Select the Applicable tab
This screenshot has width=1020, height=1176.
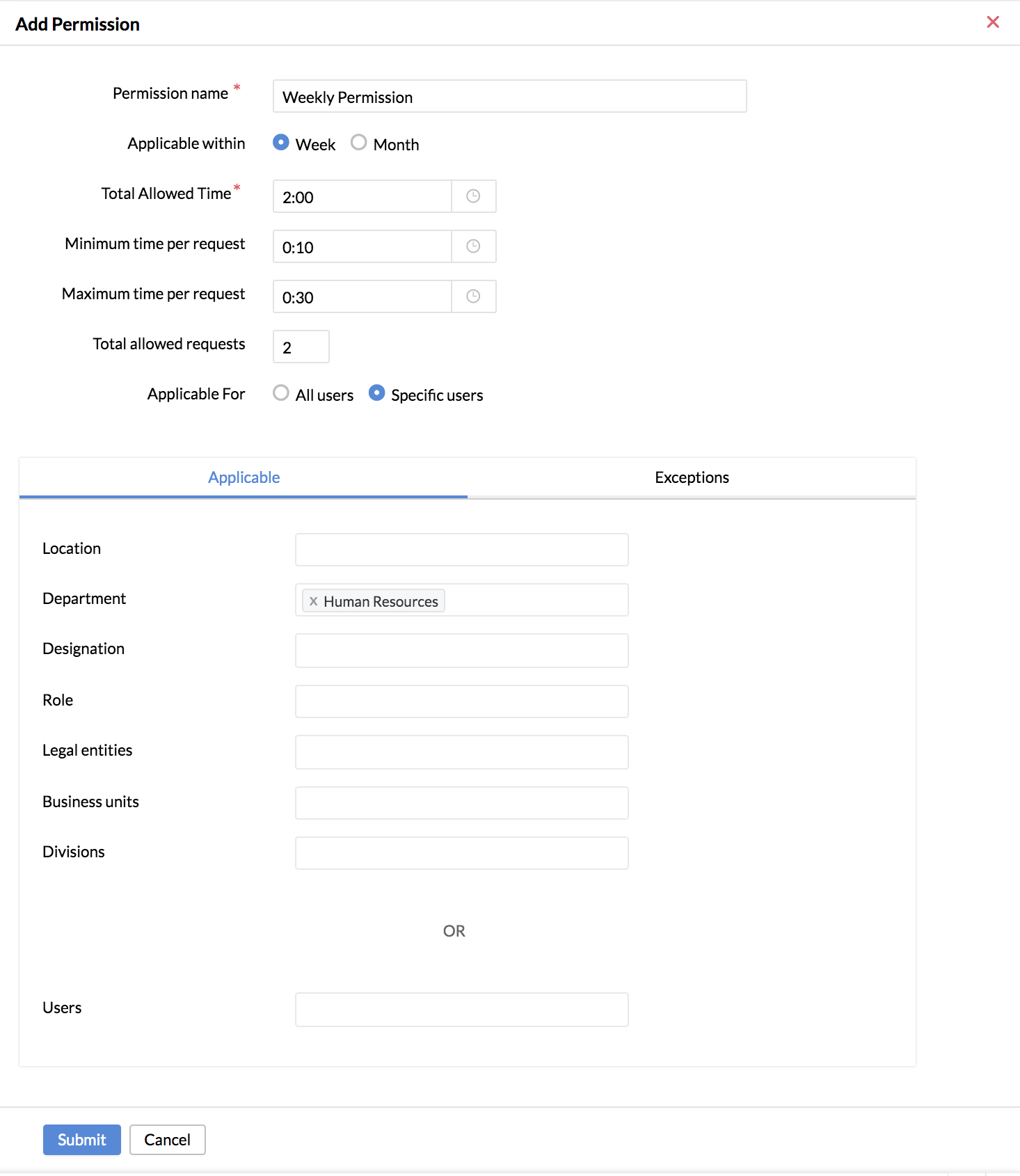[244, 477]
